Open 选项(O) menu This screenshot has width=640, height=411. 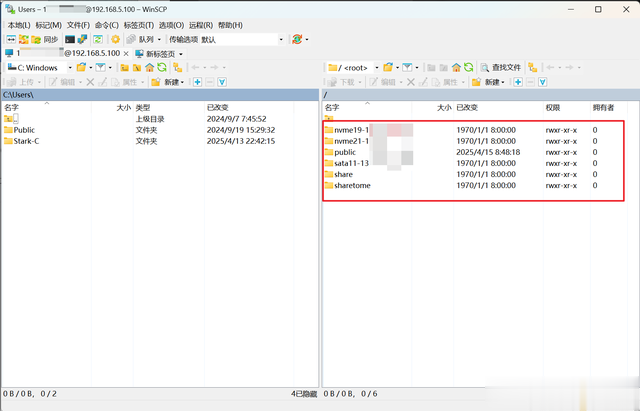pyautogui.click(x=171, y=25)
